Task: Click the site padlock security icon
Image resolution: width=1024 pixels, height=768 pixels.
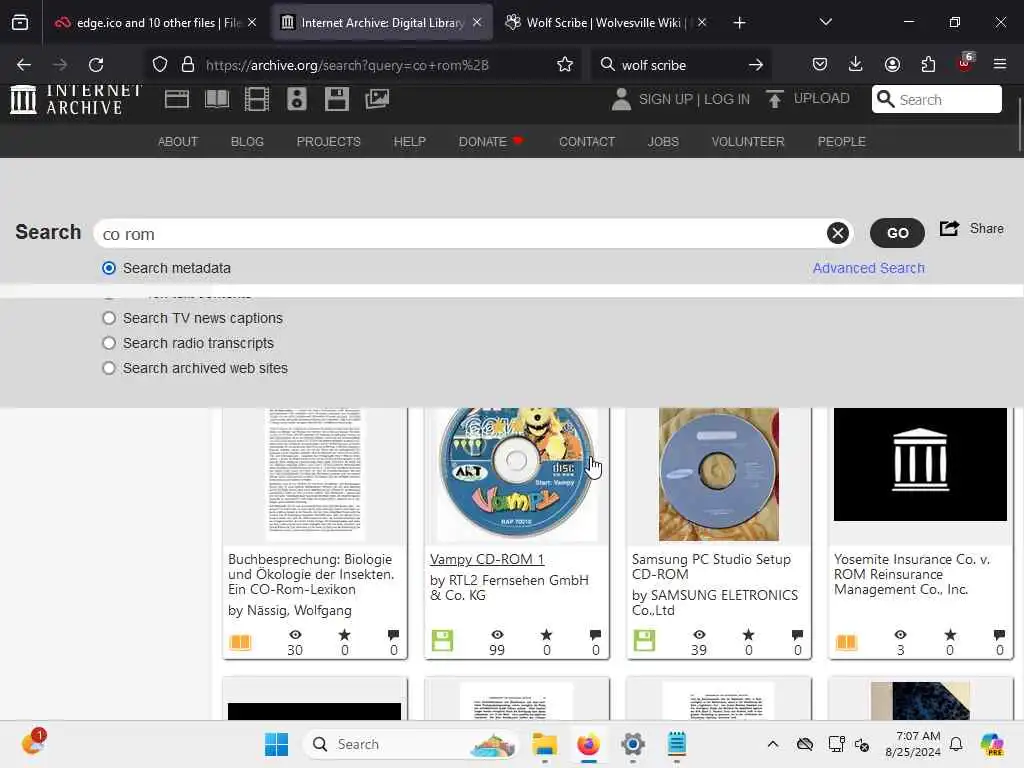Action: (x=188, y=65)
